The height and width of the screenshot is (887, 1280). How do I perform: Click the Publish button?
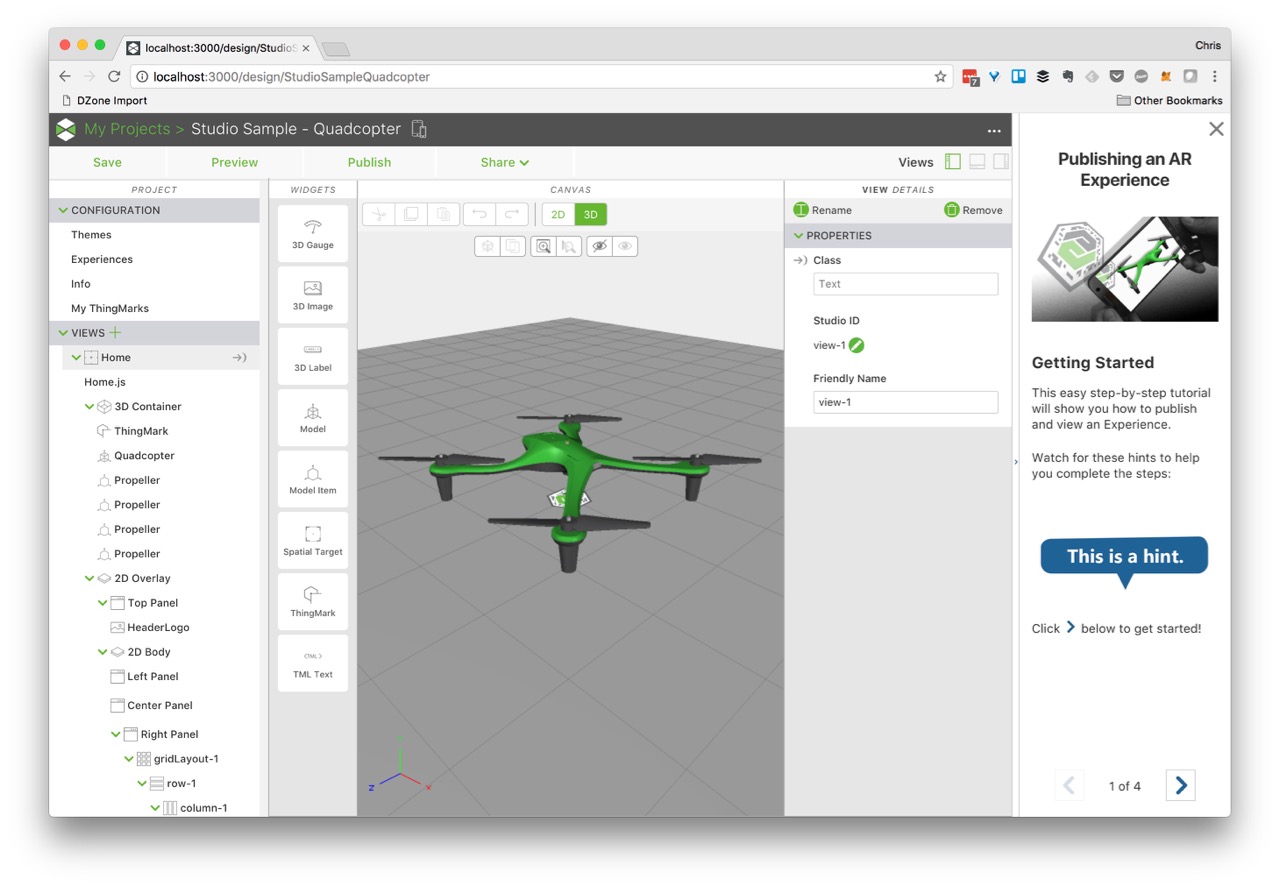pyautogui.click(x=369, y=162)
